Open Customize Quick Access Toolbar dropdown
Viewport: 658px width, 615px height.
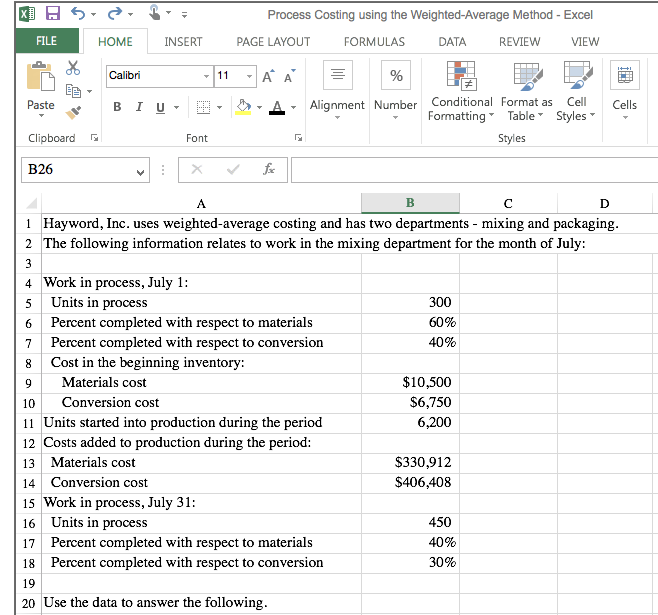[184, 15]
